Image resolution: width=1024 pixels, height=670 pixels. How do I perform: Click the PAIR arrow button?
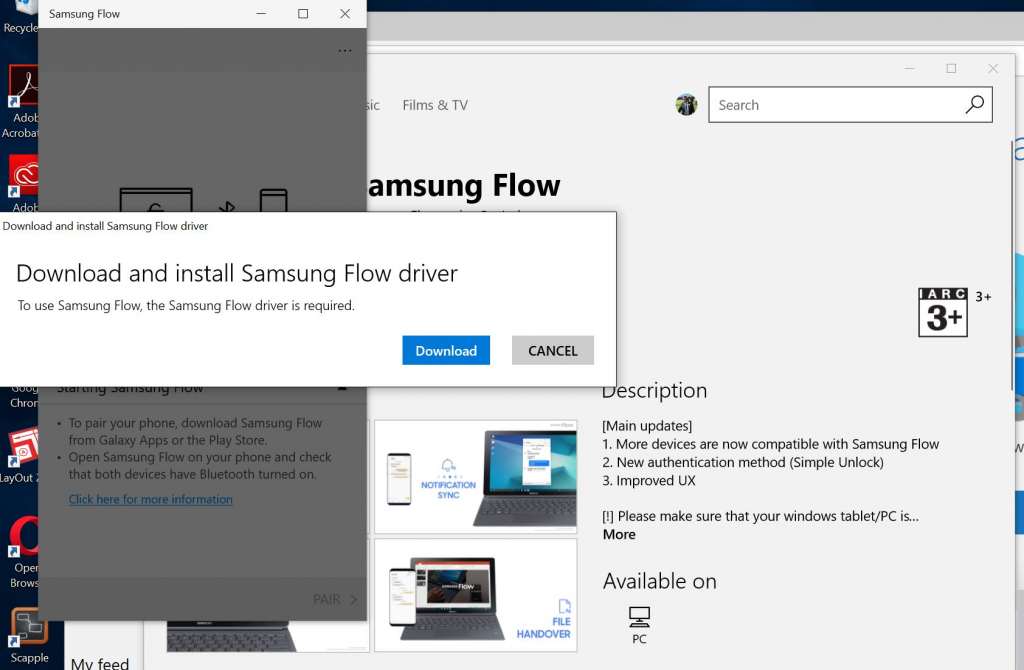(335, 599)
